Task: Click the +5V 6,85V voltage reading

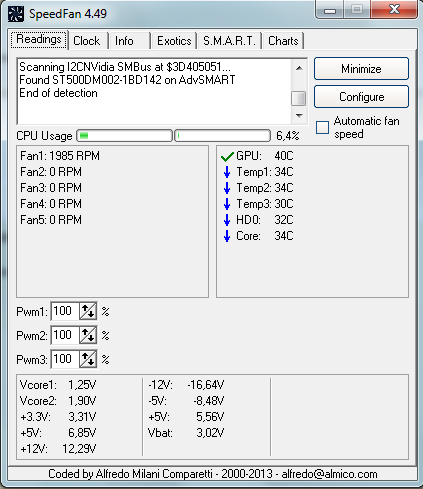Action: point(58,433)
